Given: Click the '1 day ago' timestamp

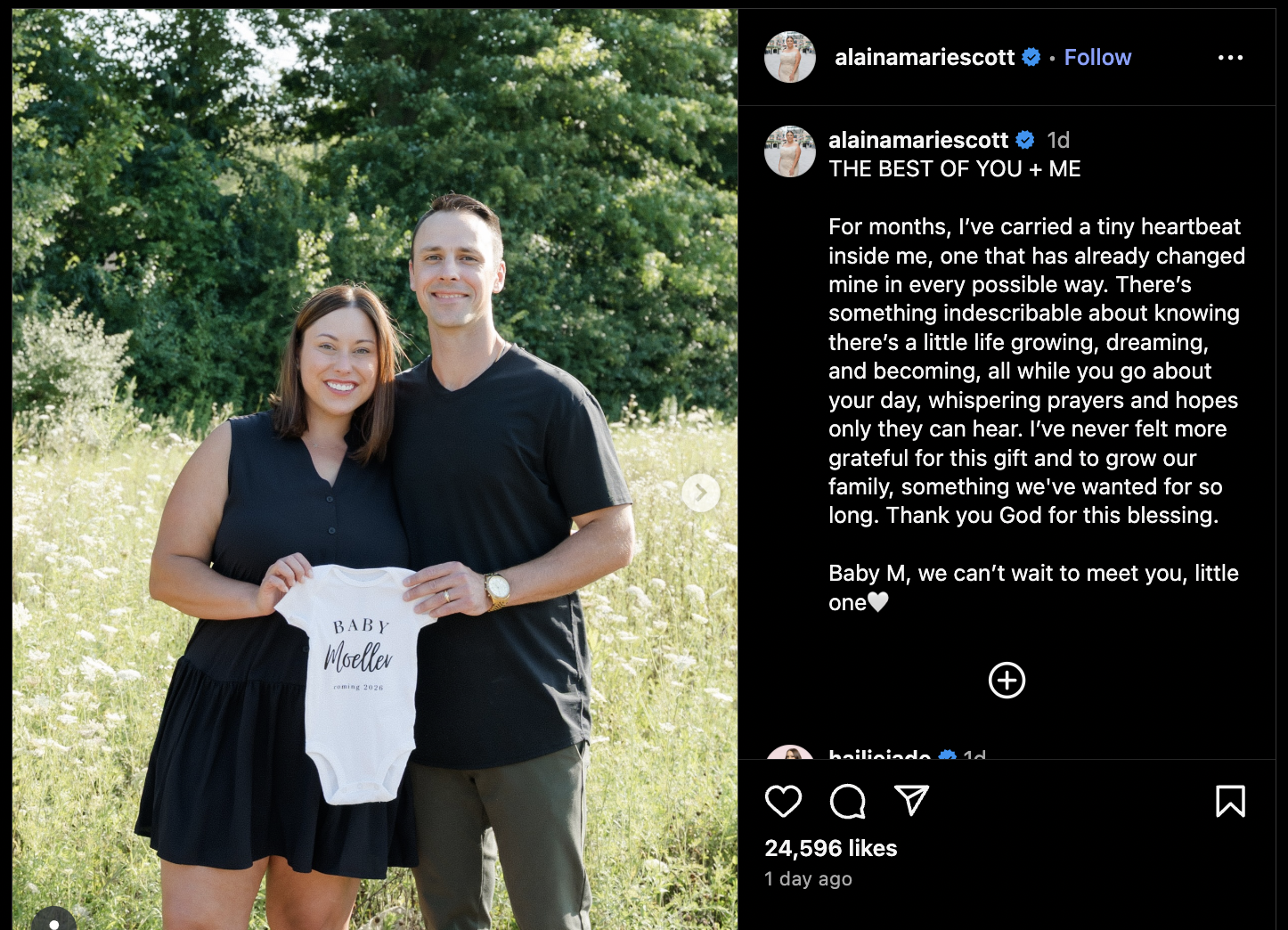Looking at the screenshot, I should [x=808, y=879].
